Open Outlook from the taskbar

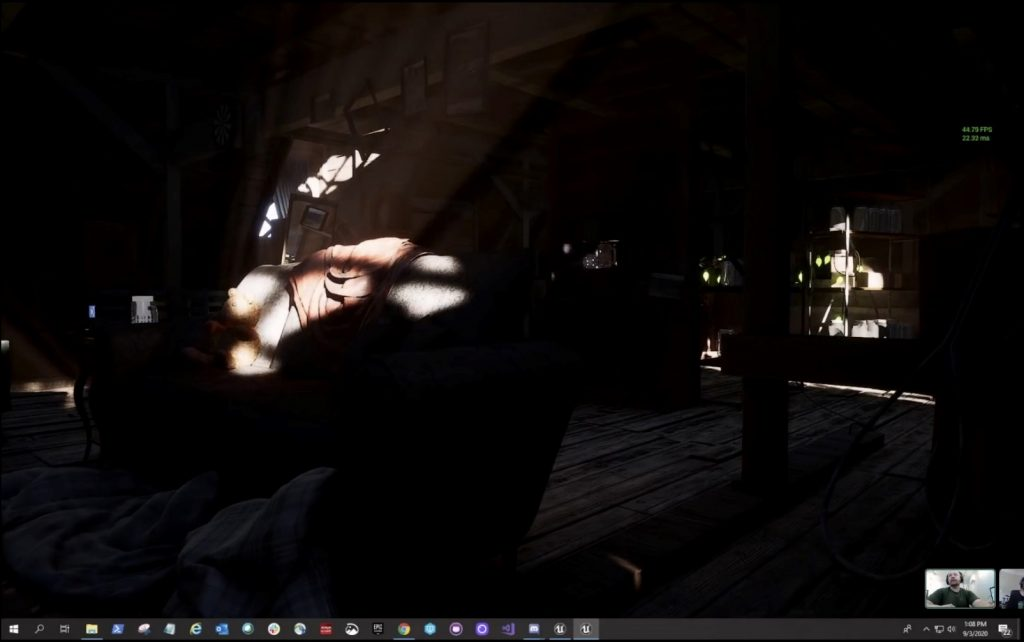tap(221, 629)
